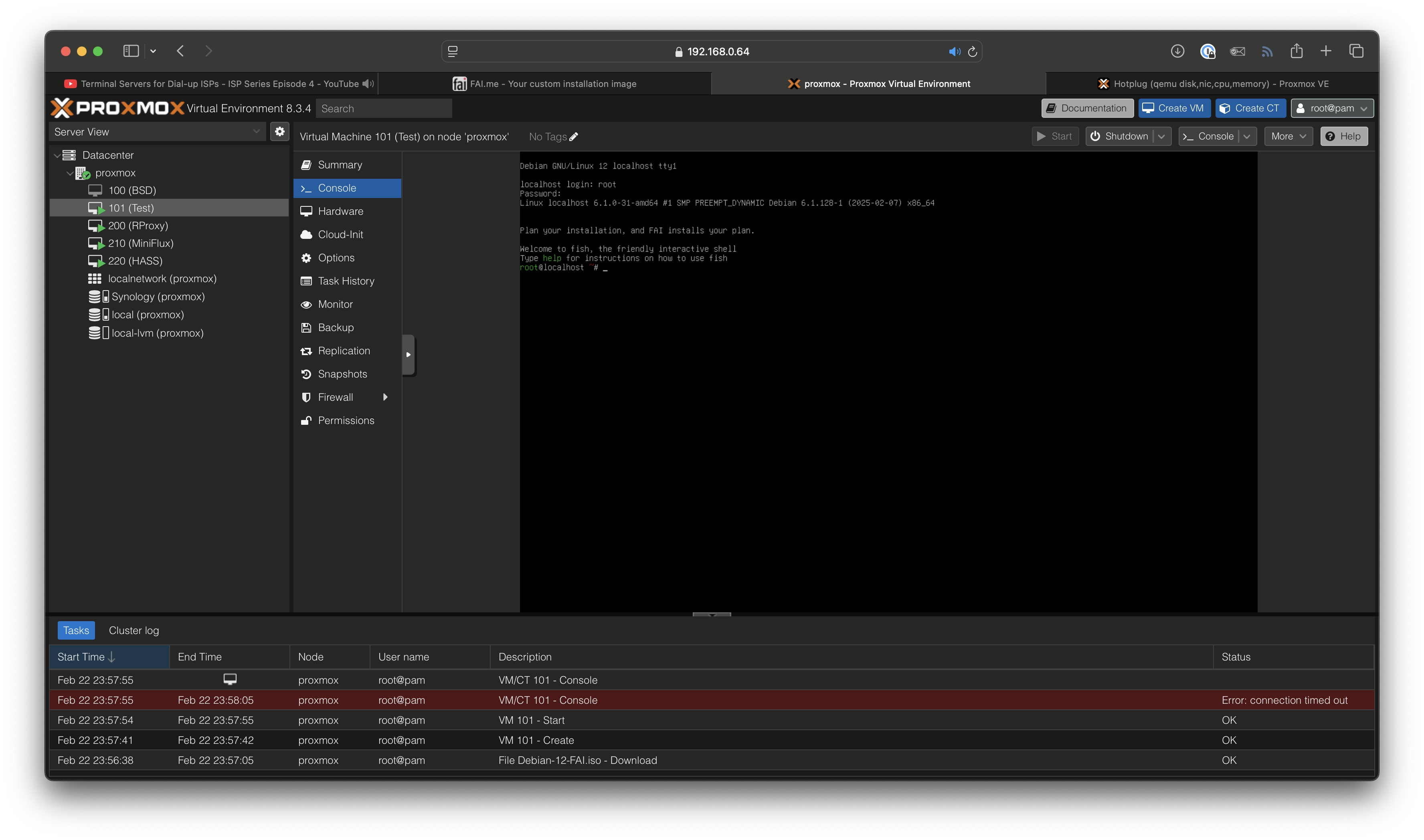Open the VM Options panel
Screen dimensions: 1424x840
click(347, 258)
